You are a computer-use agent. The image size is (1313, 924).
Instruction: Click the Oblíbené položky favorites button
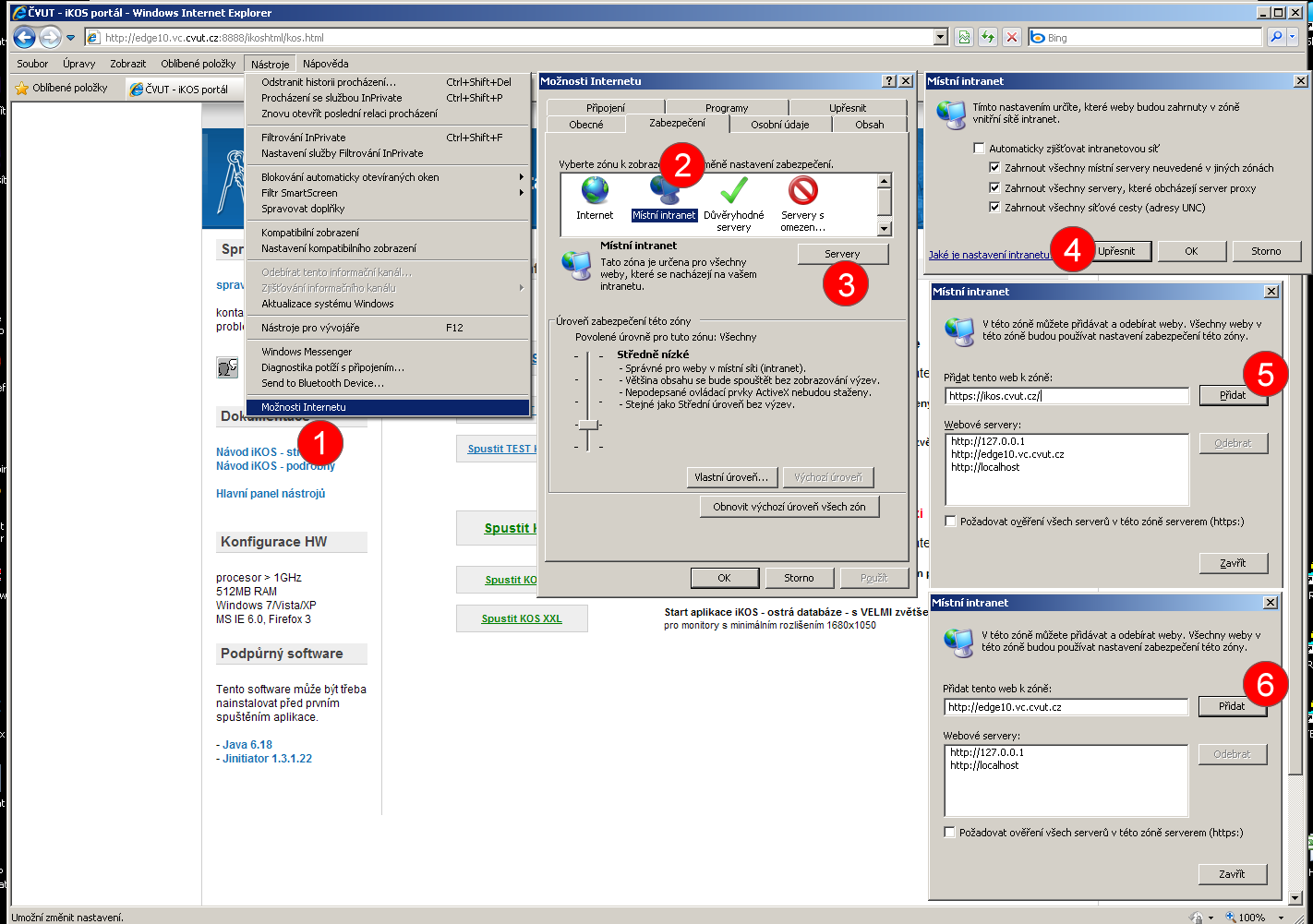coord(61,89)
